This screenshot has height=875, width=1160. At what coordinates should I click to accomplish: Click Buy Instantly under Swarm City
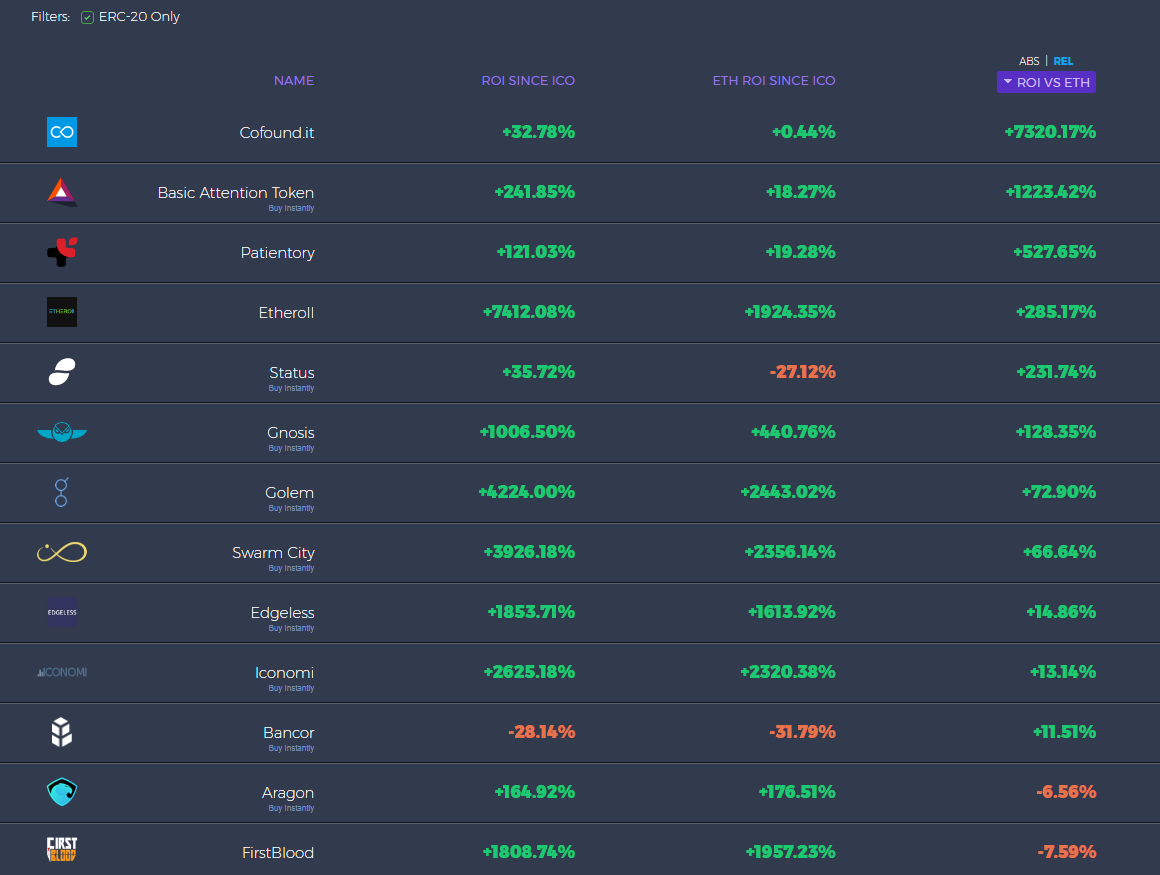point(291,568)
